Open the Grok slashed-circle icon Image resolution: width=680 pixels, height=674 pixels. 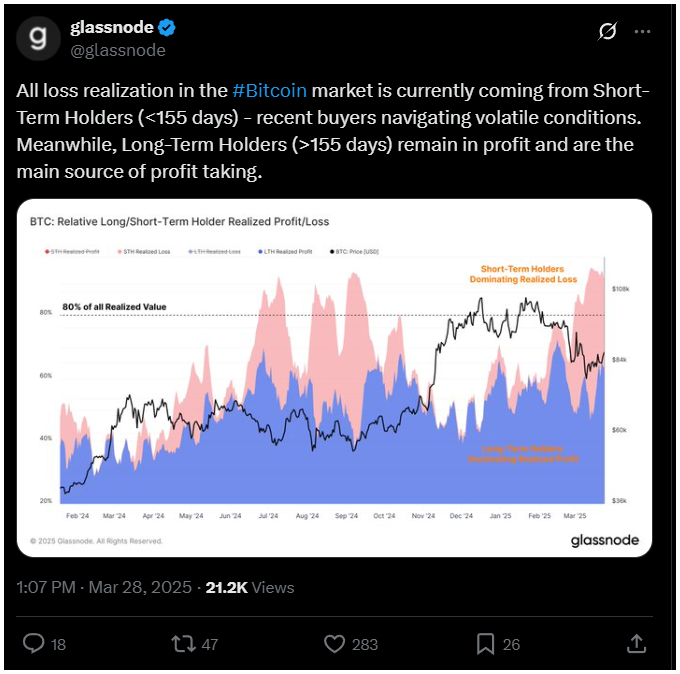click(607, 31)
